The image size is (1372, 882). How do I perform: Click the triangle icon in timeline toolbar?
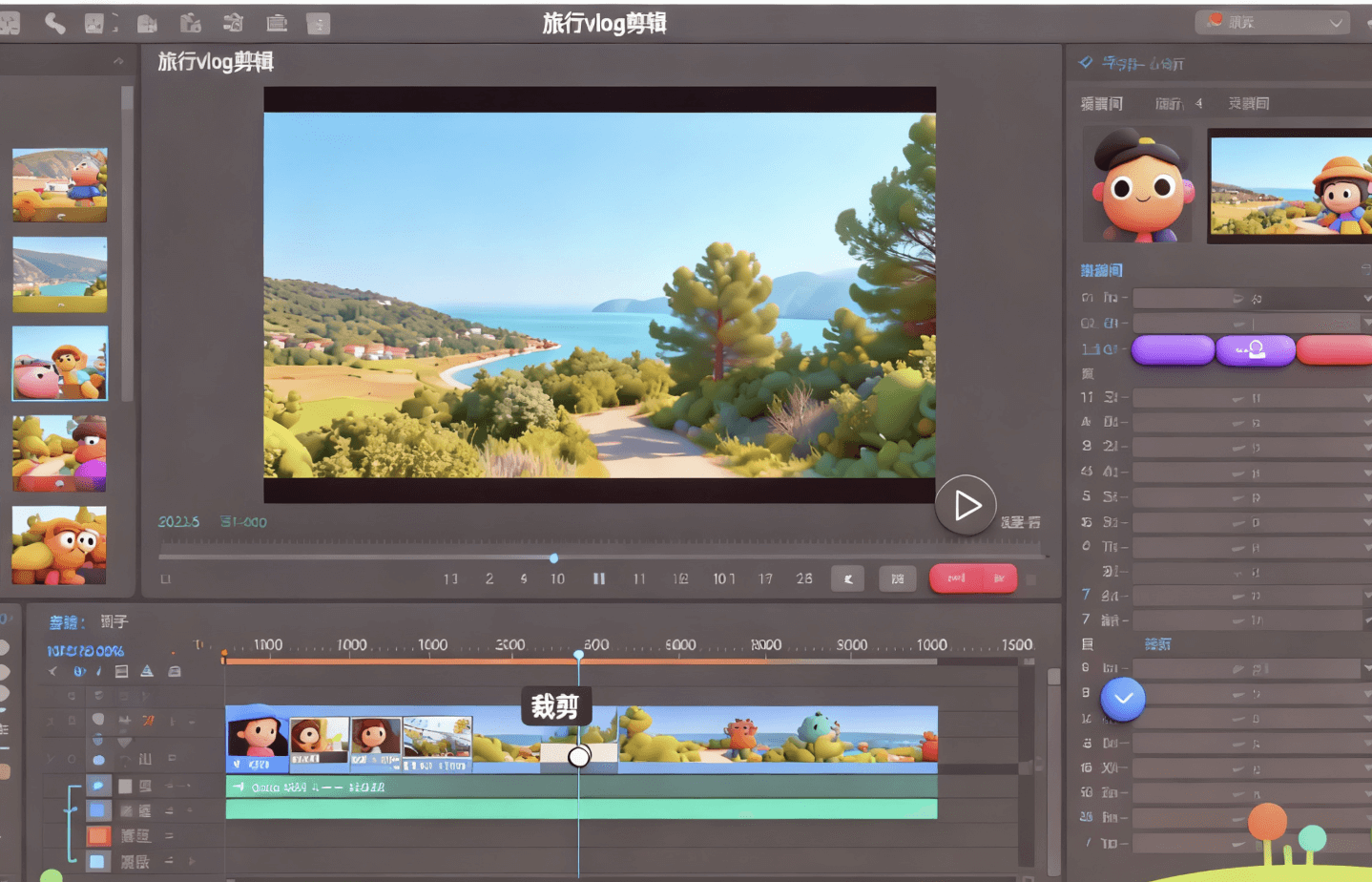[x=147, y=672]
